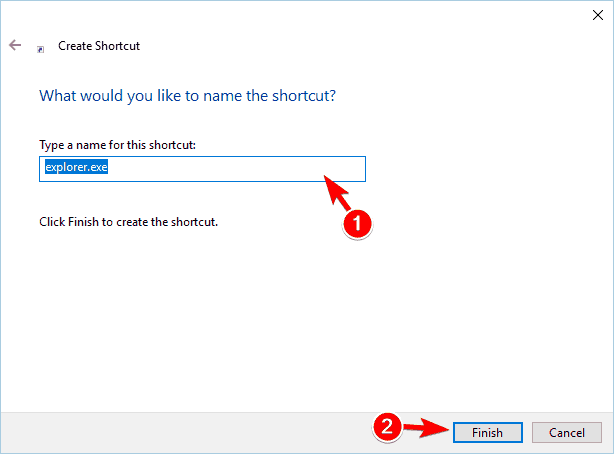Click the 'Create Shortcut' title text
Image resolution: width=614 pixels, height=454 pixels.
click(99, 46)
